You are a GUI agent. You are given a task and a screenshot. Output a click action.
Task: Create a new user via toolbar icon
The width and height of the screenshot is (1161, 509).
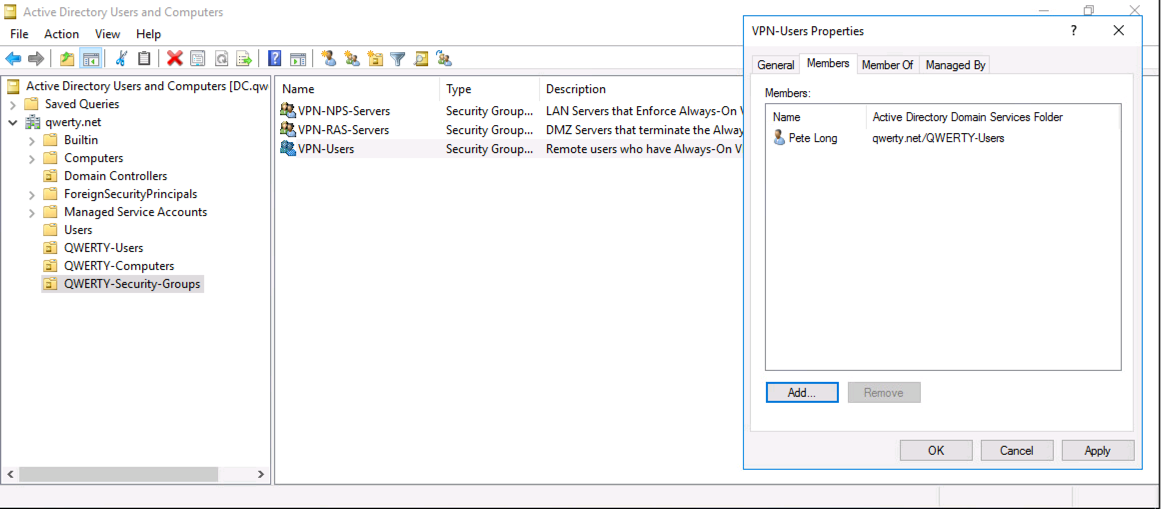329,59
